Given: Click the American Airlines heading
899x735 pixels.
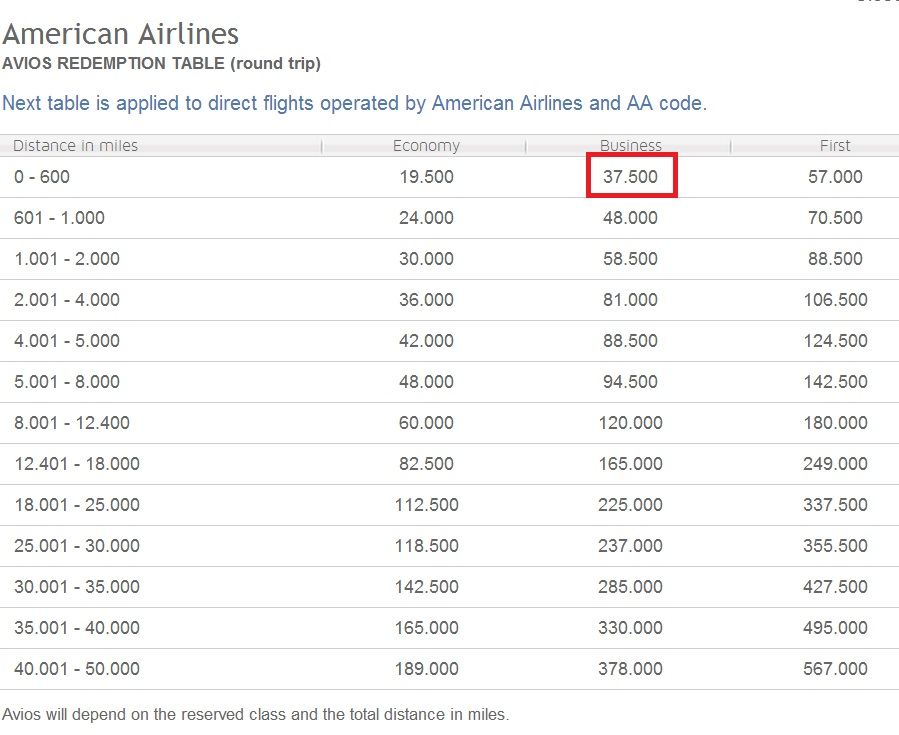Looking at the screenshot, I should pyautogui.click(x=120, y=34).
